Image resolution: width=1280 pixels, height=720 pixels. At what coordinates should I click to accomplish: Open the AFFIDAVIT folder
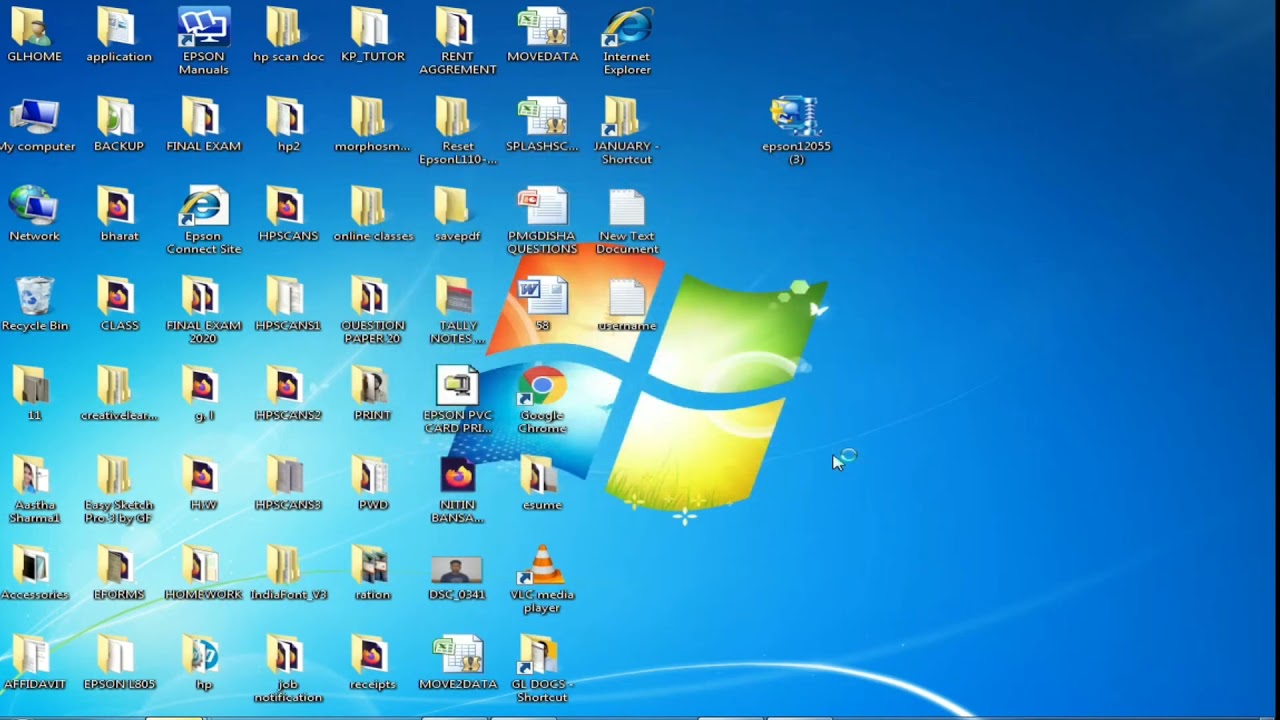pos(34,662)
